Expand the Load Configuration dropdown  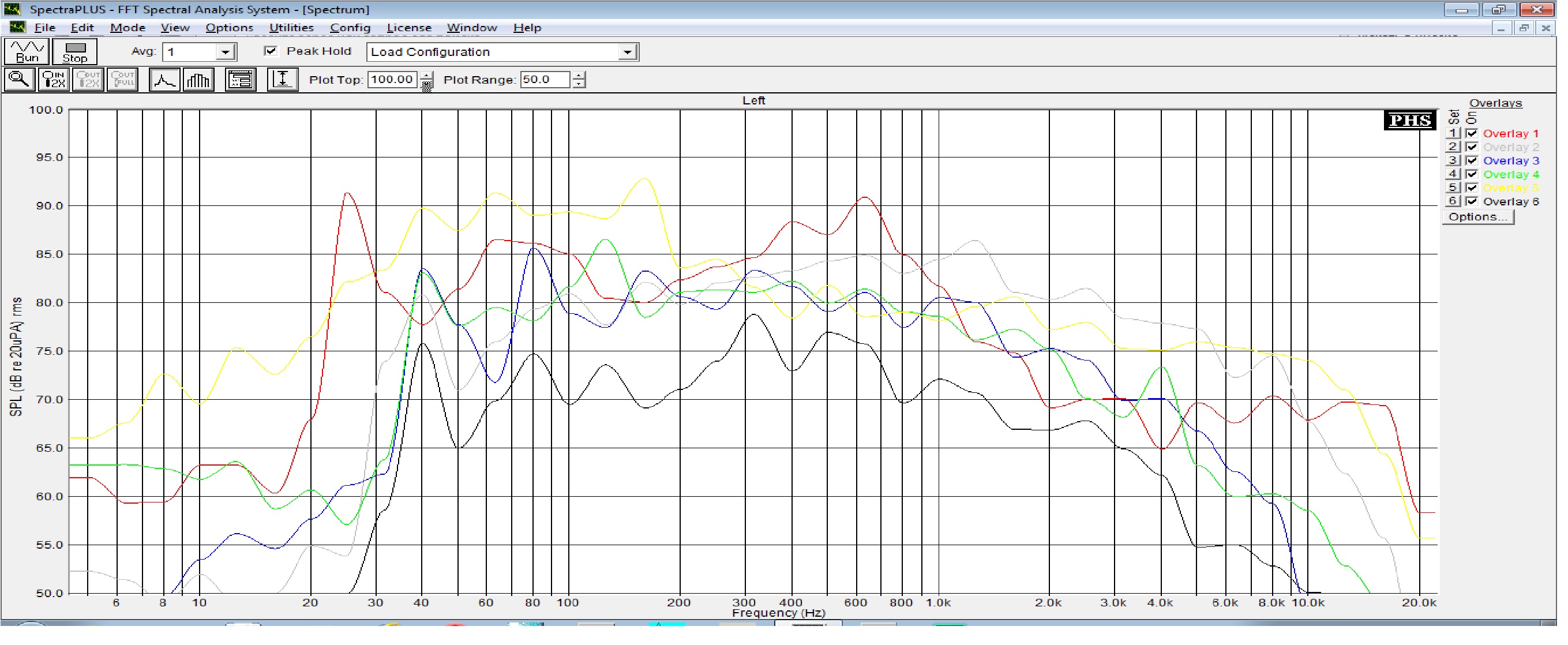(x=627, y=52)
